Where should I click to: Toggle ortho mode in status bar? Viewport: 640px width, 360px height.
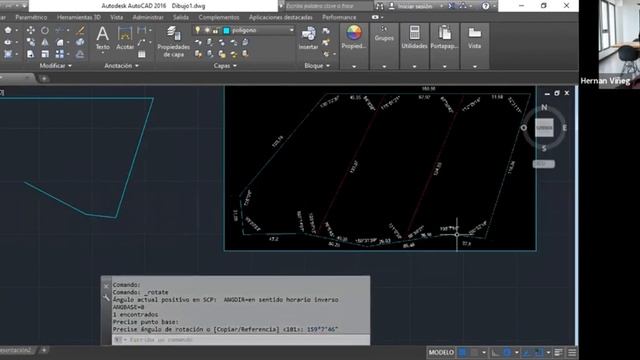coord(495,352)
